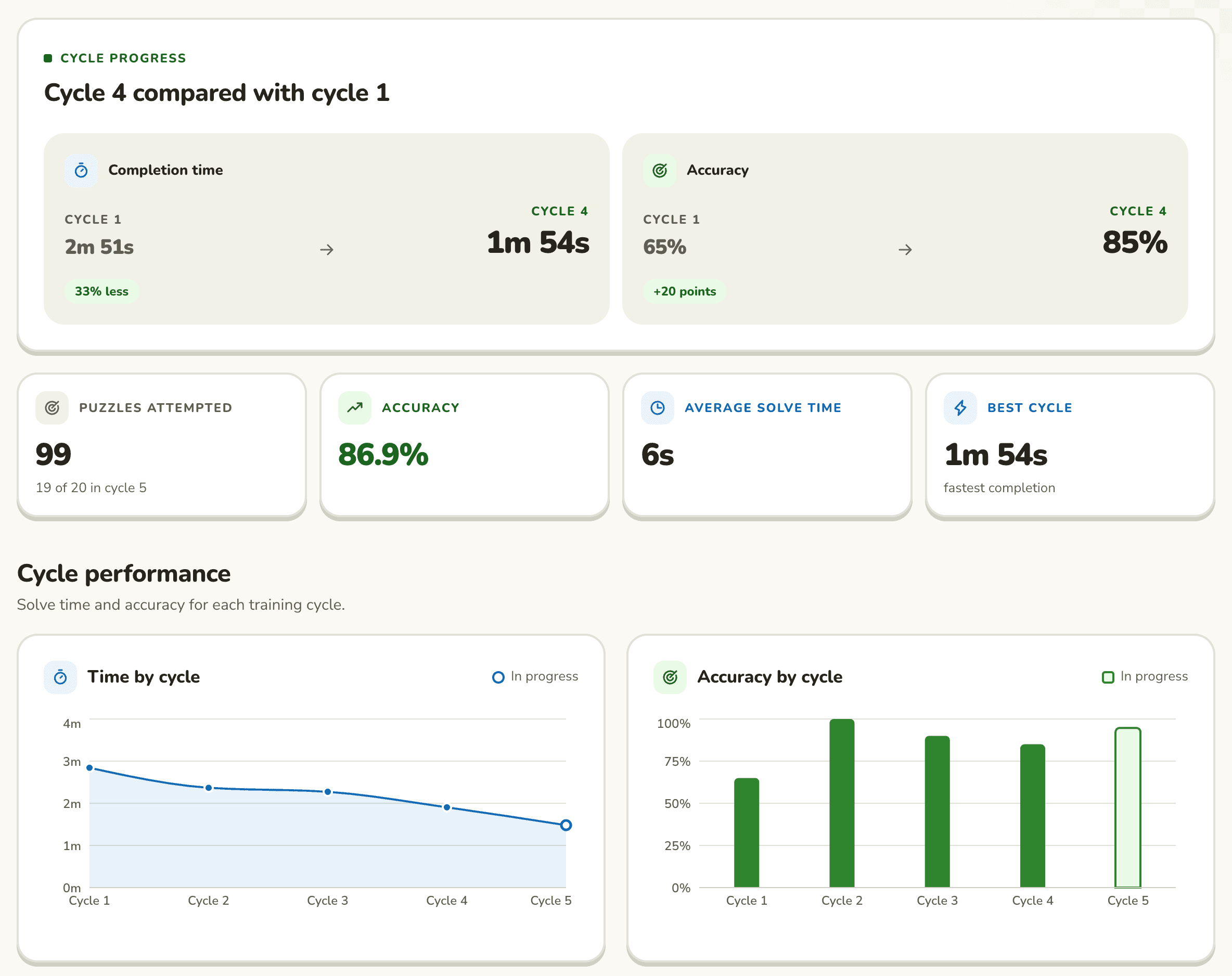
Task: Click the +20 points badge
Action: click(x=685, y=291)
